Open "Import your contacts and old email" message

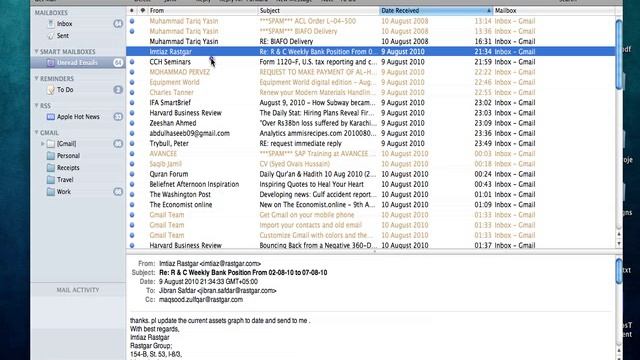[x=371, y=225]
